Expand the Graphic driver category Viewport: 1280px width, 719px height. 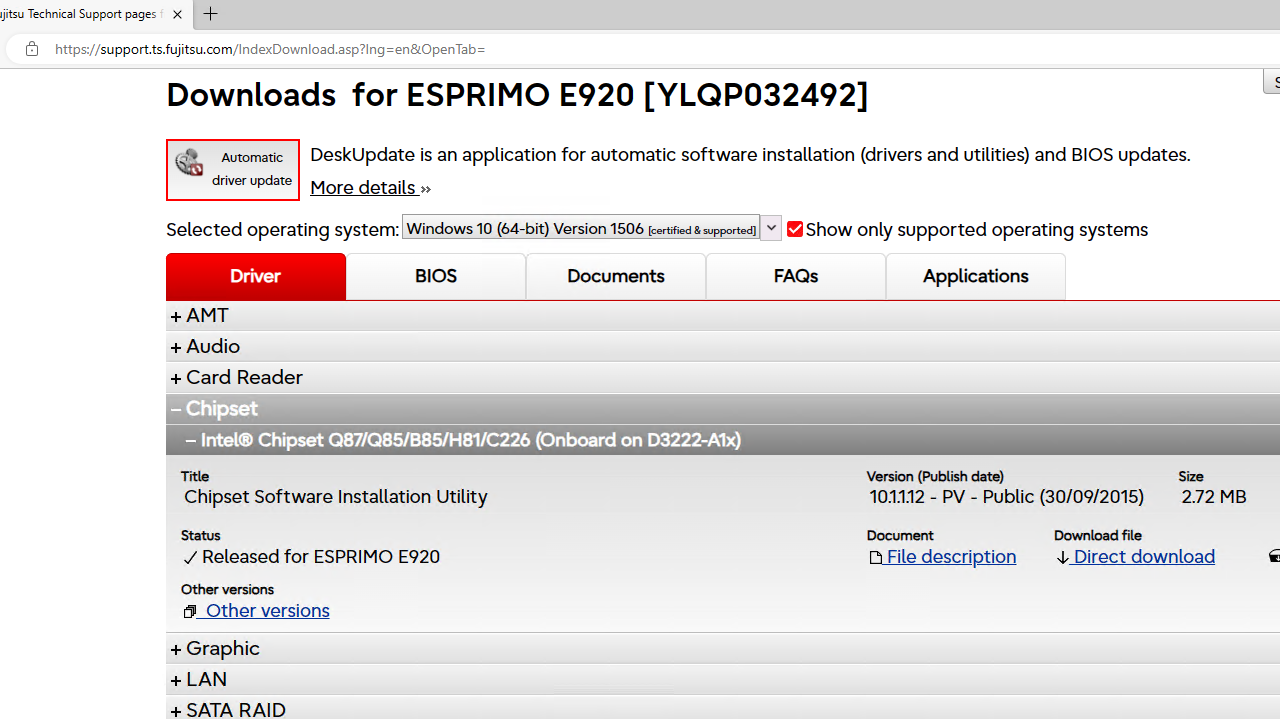click(723, 648)
